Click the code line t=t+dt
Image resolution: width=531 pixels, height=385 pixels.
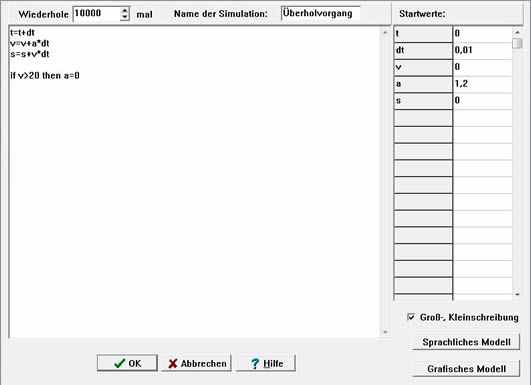[x=22, y=33]
